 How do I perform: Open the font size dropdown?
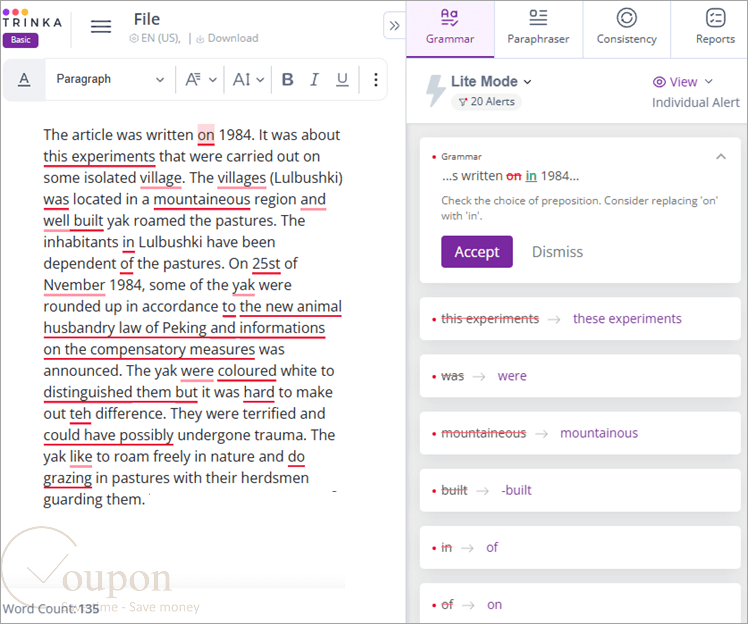(x=200, y=79)
